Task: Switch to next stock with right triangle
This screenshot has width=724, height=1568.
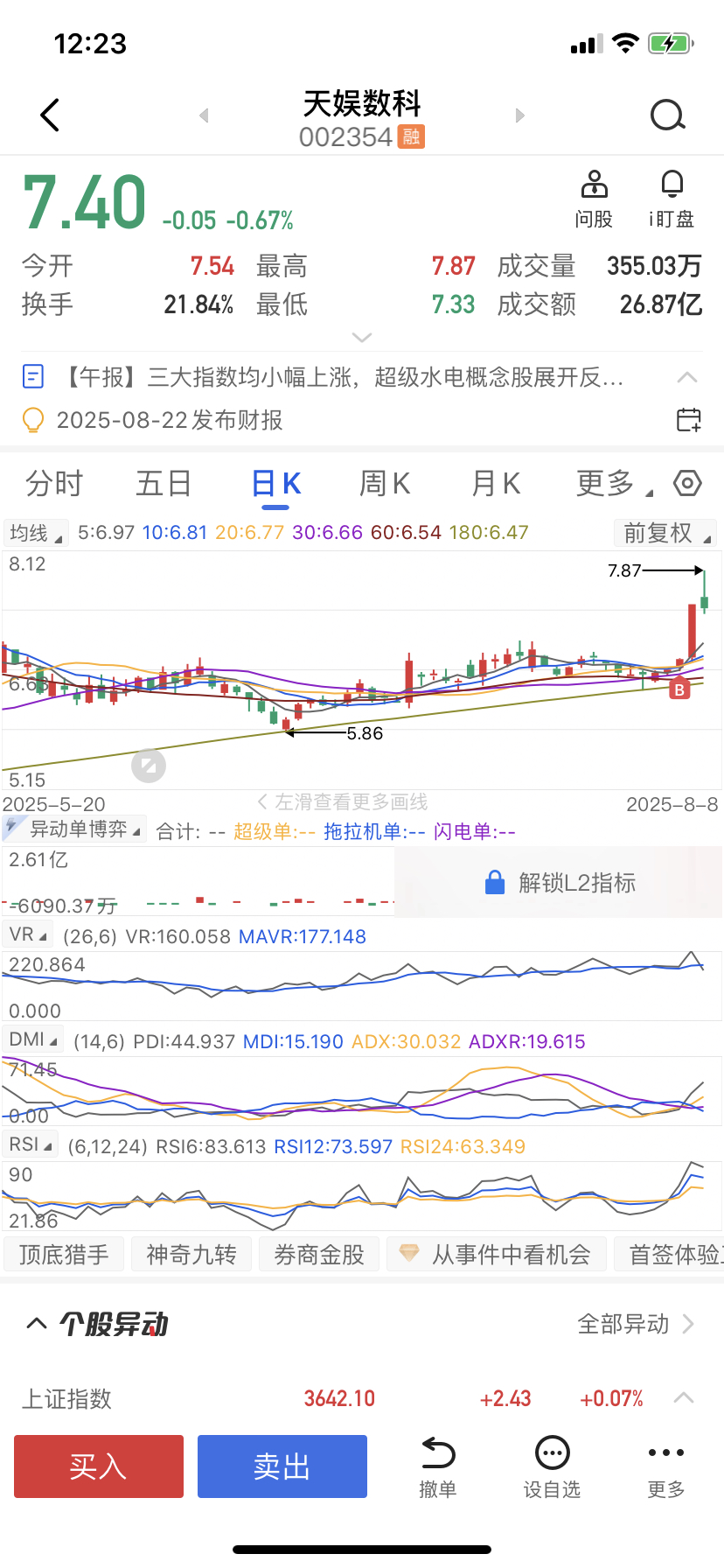Action: click(x=520, y=115)
